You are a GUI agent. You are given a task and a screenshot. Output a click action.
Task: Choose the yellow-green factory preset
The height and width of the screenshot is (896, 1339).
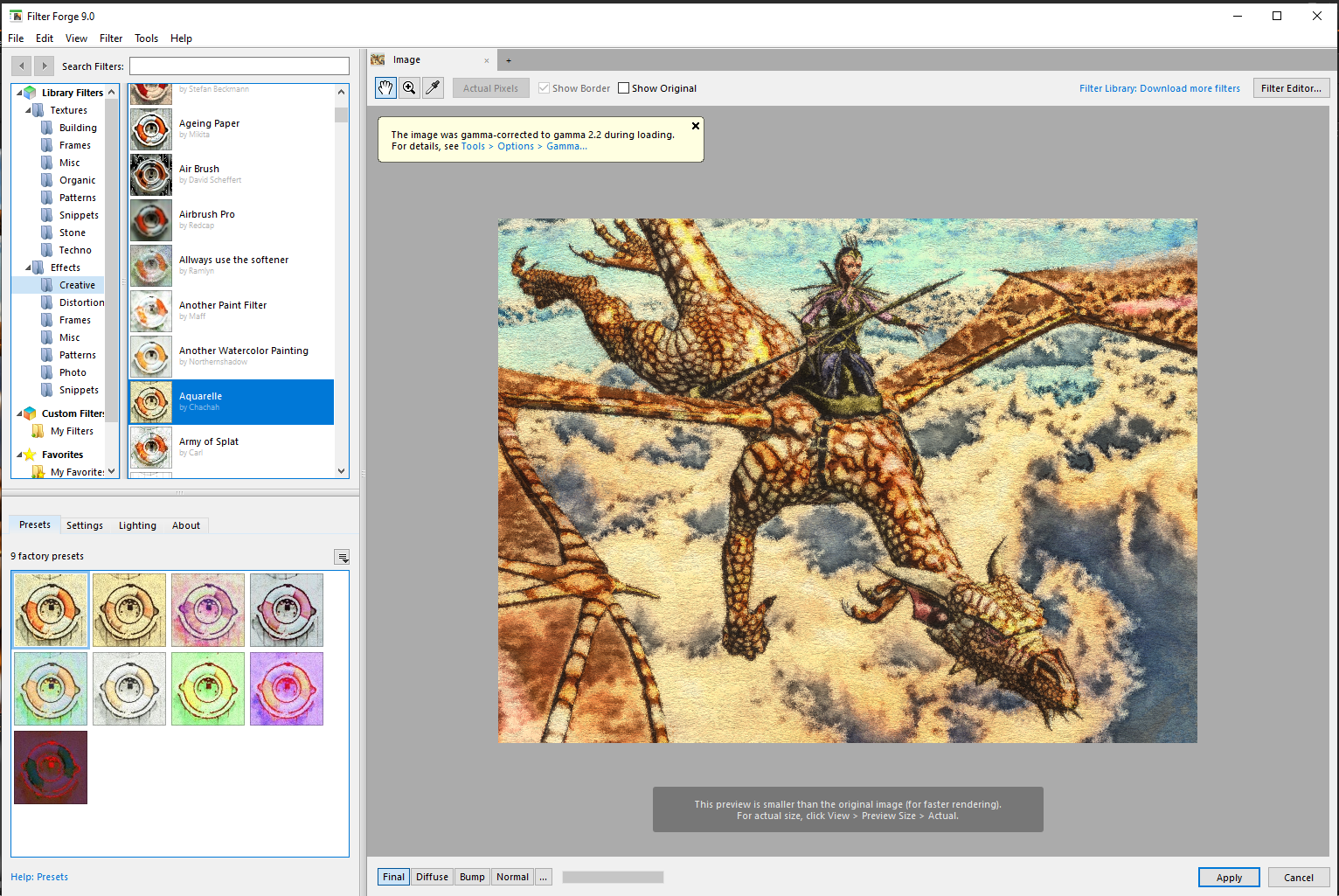tap(208, 689)
